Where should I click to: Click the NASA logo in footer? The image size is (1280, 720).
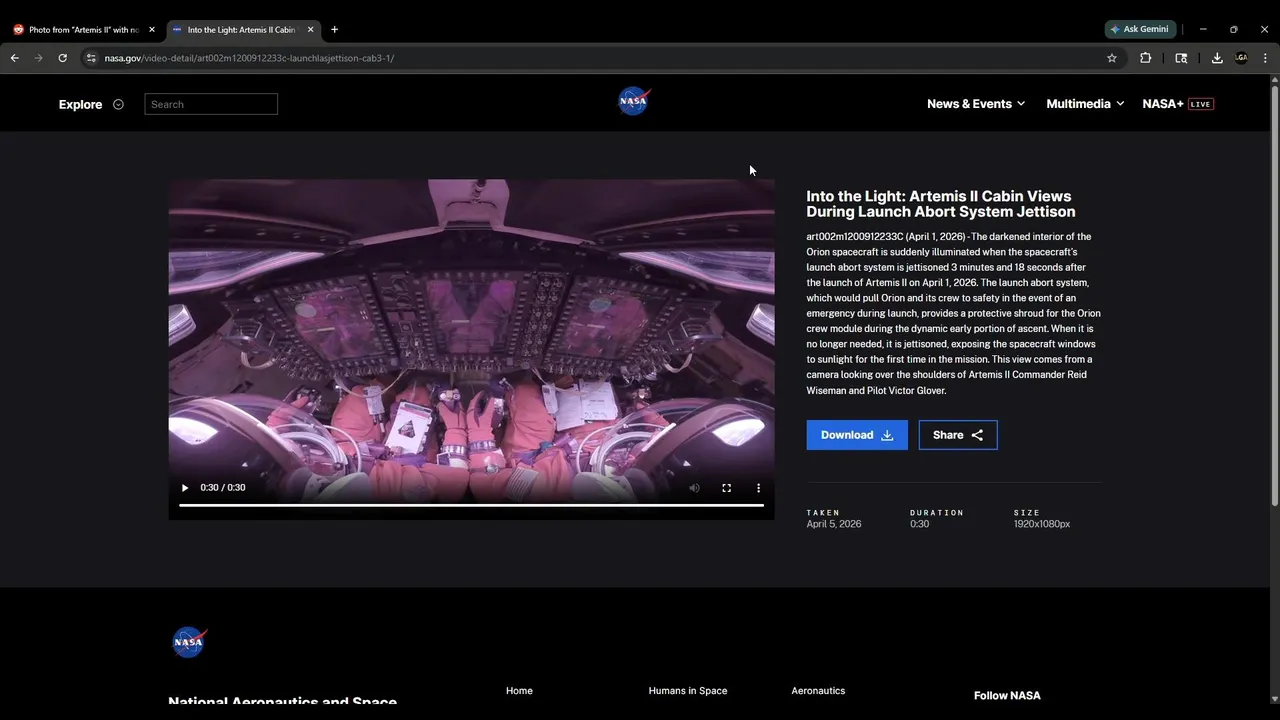188,642
